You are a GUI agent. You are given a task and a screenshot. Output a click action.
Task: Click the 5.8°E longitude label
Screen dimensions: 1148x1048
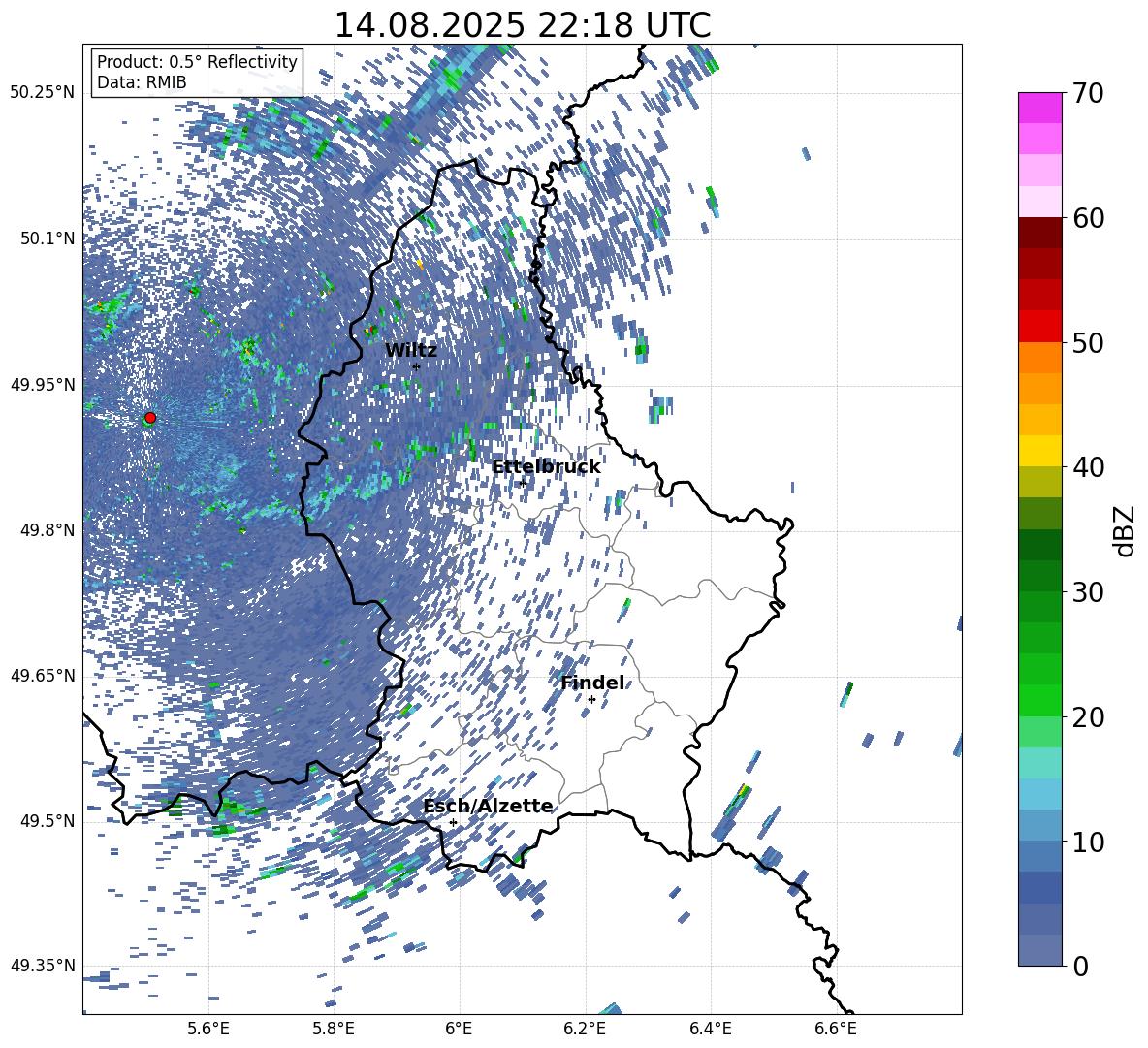point(334,1029)
